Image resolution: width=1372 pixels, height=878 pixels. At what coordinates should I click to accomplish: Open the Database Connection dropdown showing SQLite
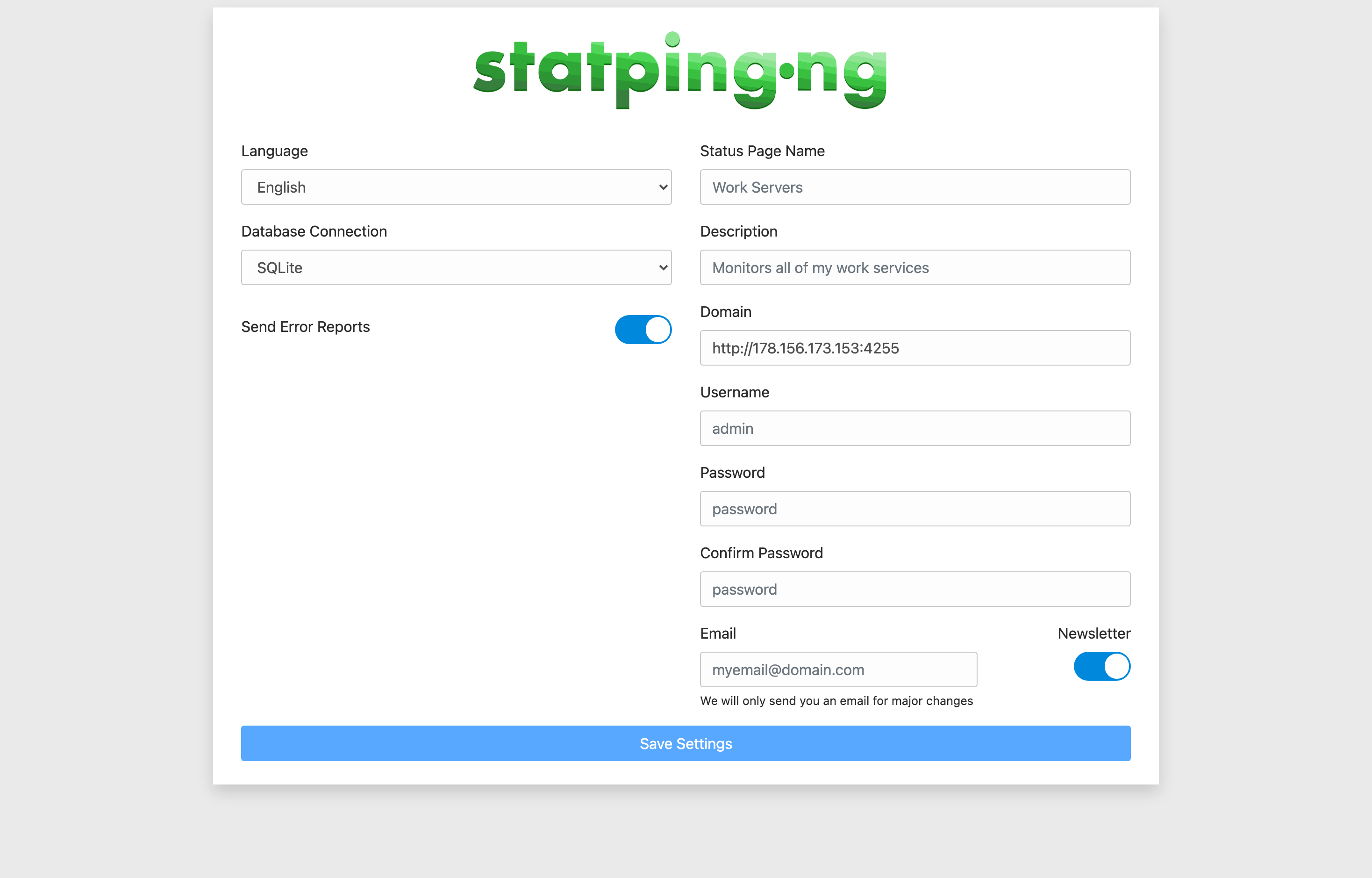(457, 267)
